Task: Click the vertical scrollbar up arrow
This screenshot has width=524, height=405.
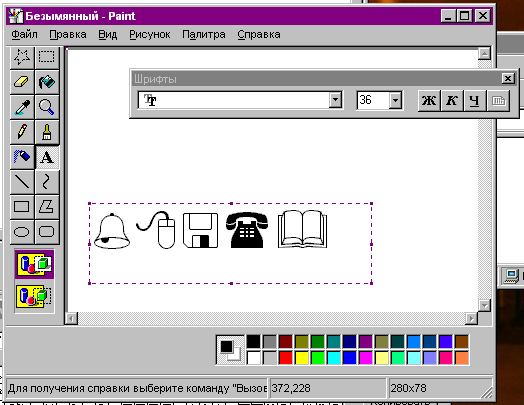Action: (484, 54)
